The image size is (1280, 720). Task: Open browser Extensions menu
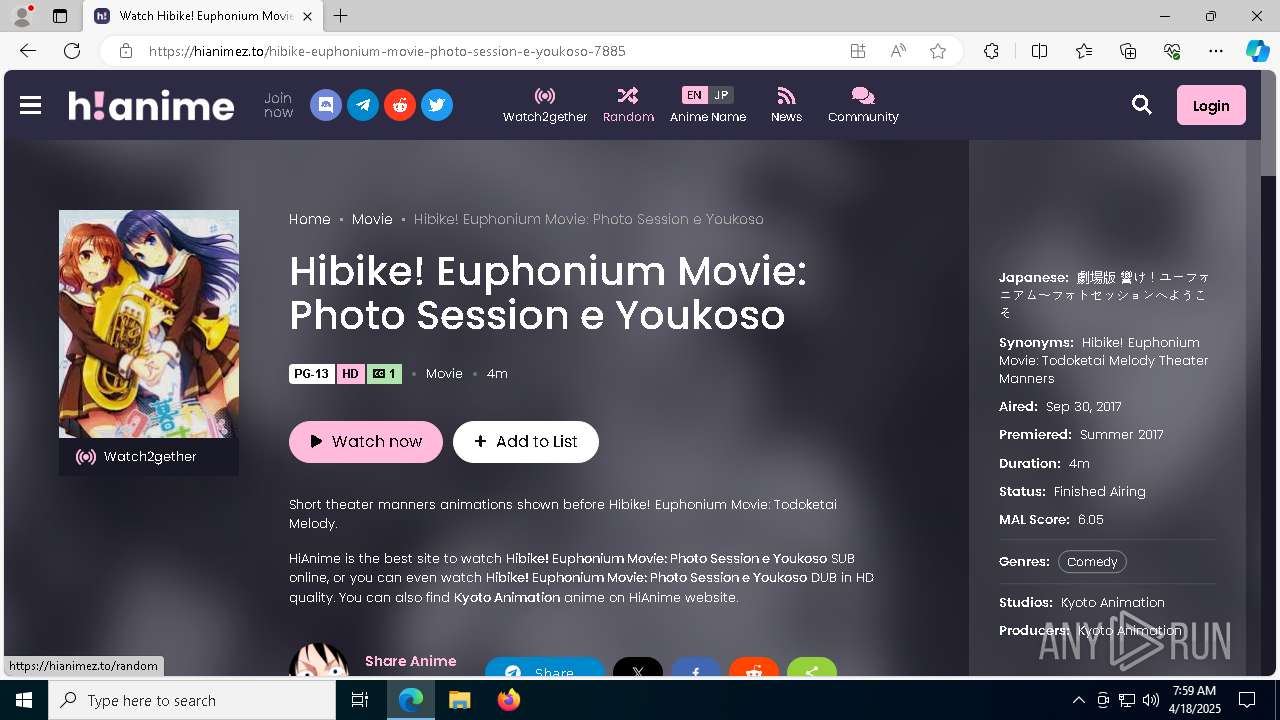point(991,51)
